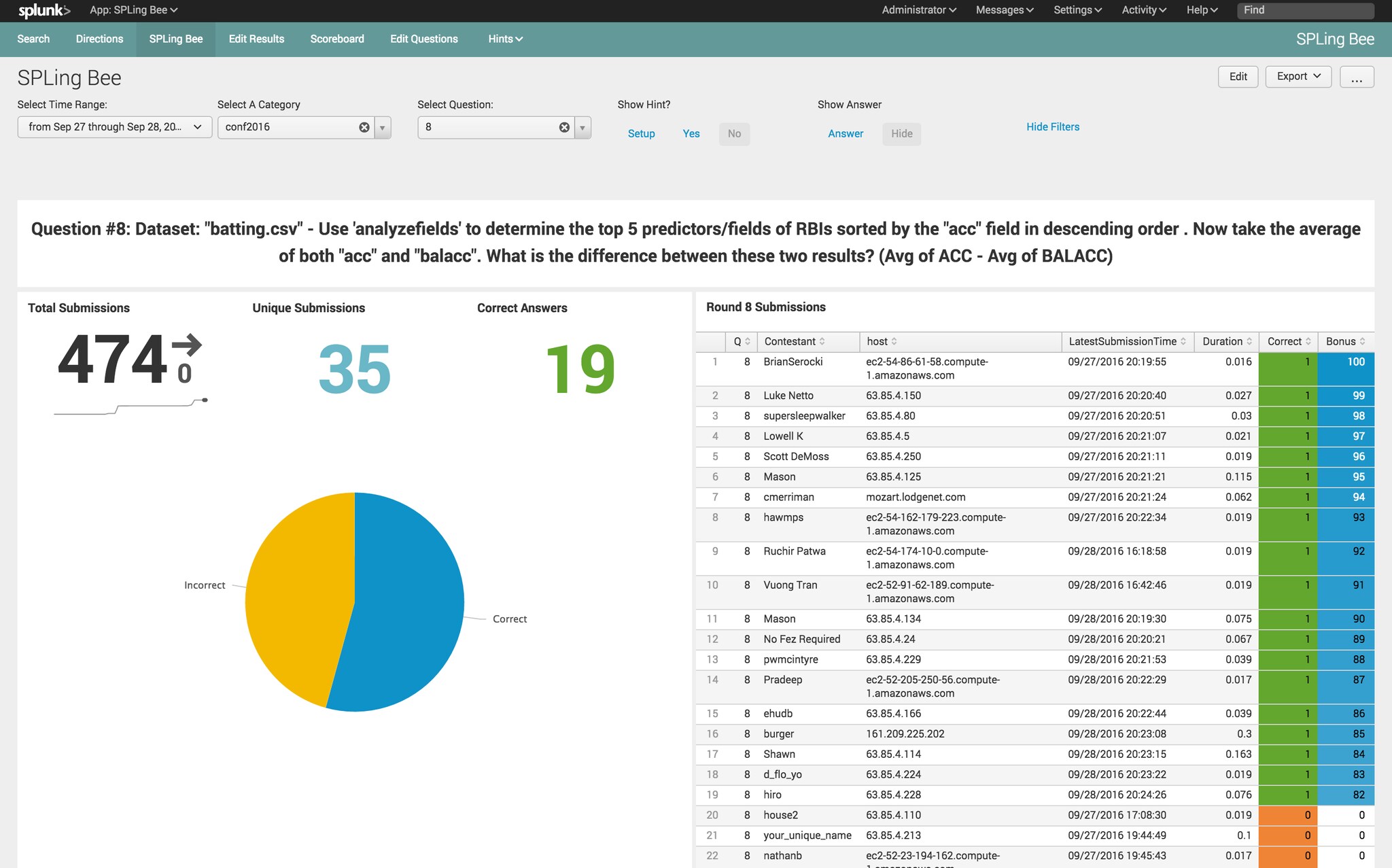
Task: Click timestamp 09/28/2016 16:18:58
Action: 1117,551
